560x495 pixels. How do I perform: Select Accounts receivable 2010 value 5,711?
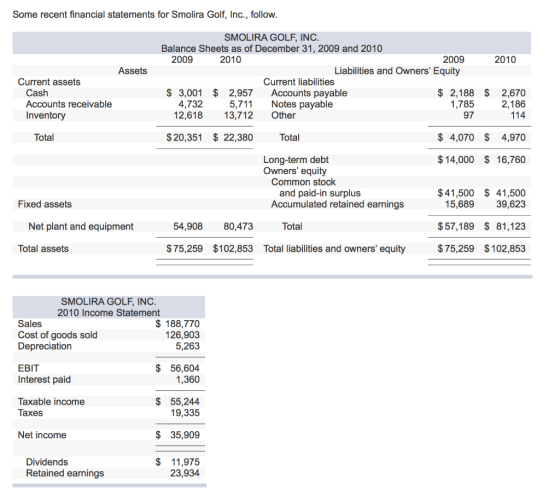pyautogui.click(x=241, y=104)
